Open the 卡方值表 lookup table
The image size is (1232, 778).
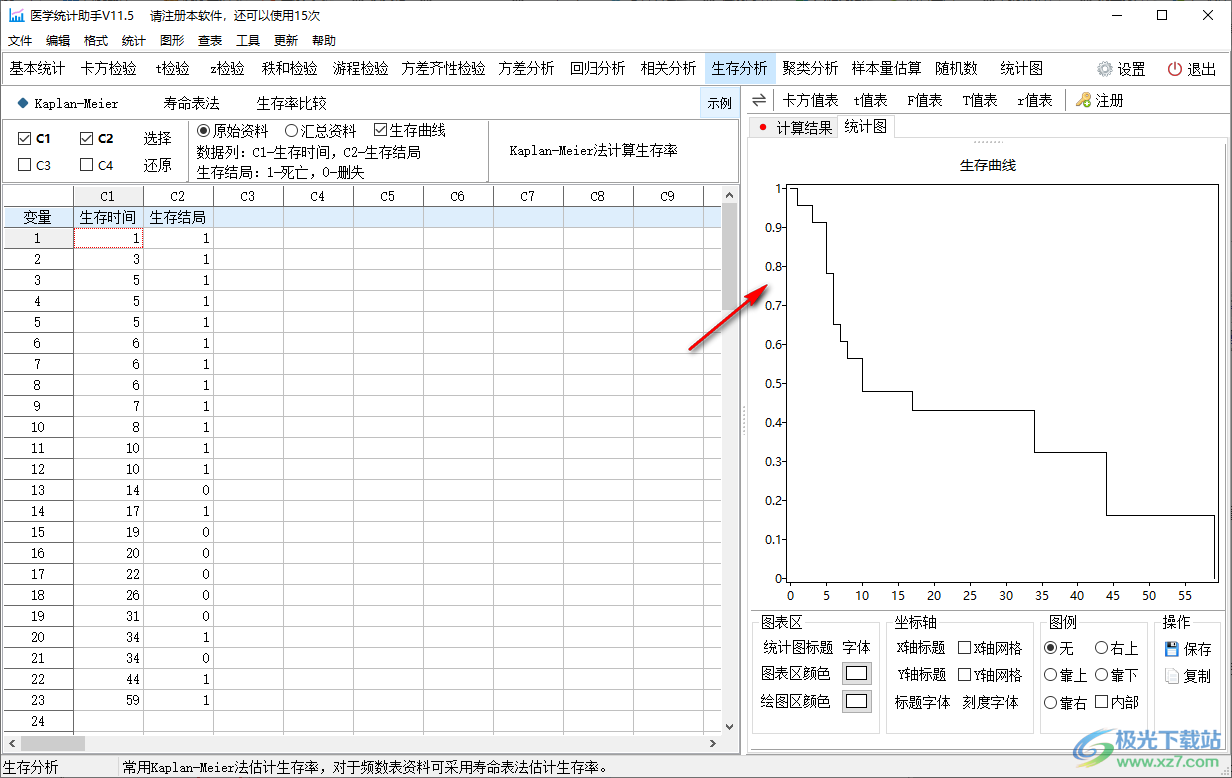point(810,100)
